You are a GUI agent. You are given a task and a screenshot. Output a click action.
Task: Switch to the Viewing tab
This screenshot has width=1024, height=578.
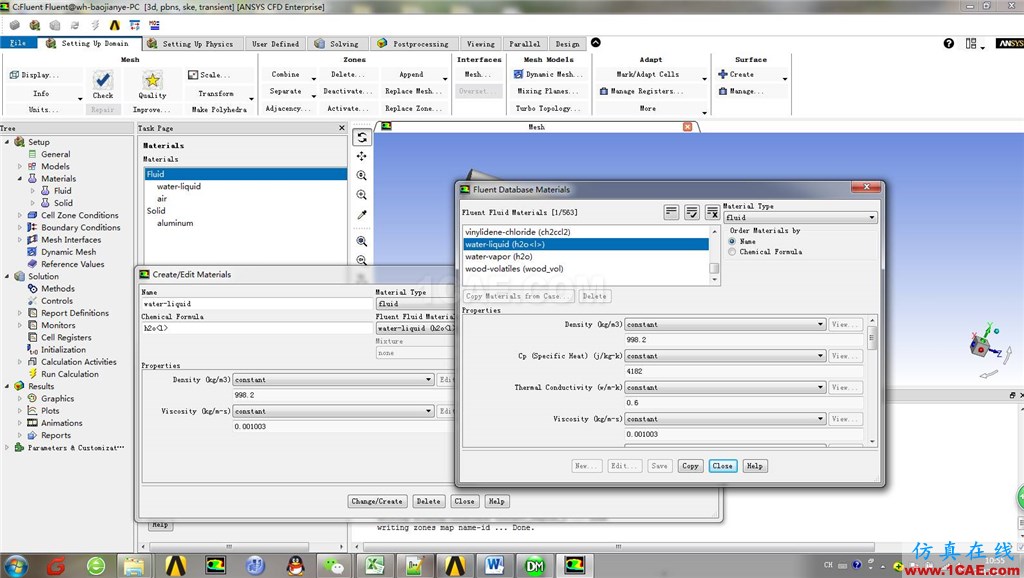(480, 44)
